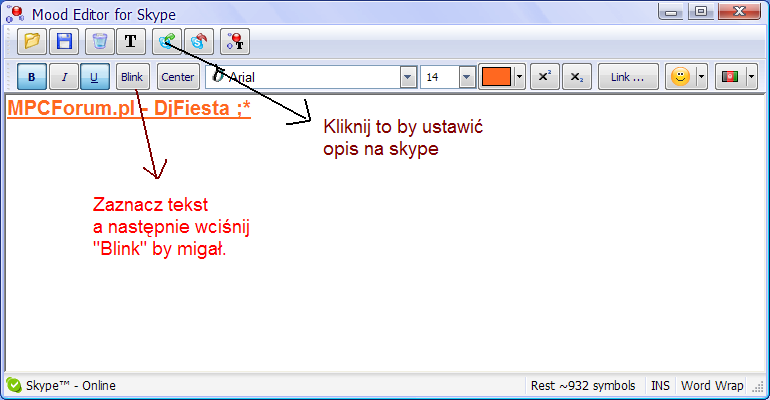Screen dimensions: 770x400
Task: Insert the flag icon
Action: point(730,77)
